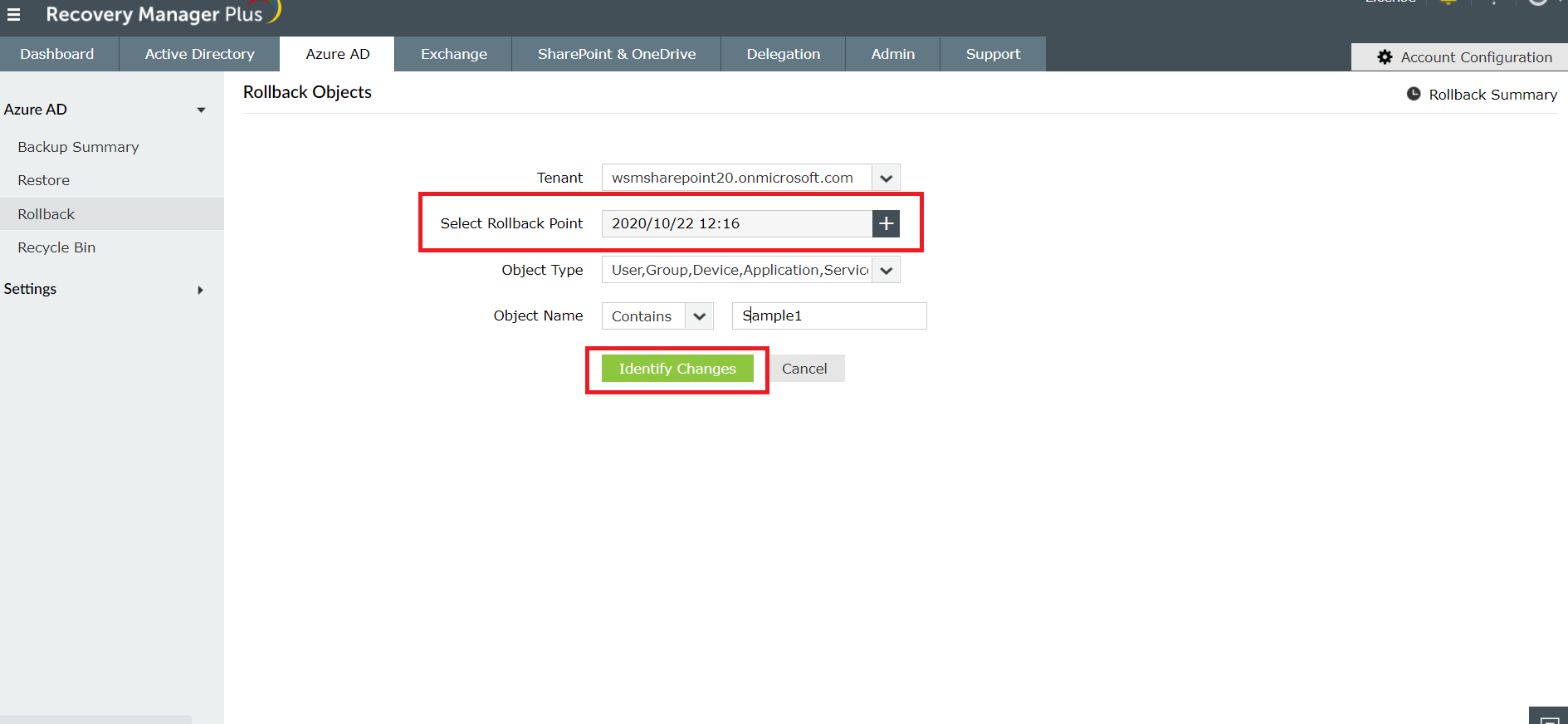
Task: Open Recycle Bin in the sidebar
Action: pos(56,247)
